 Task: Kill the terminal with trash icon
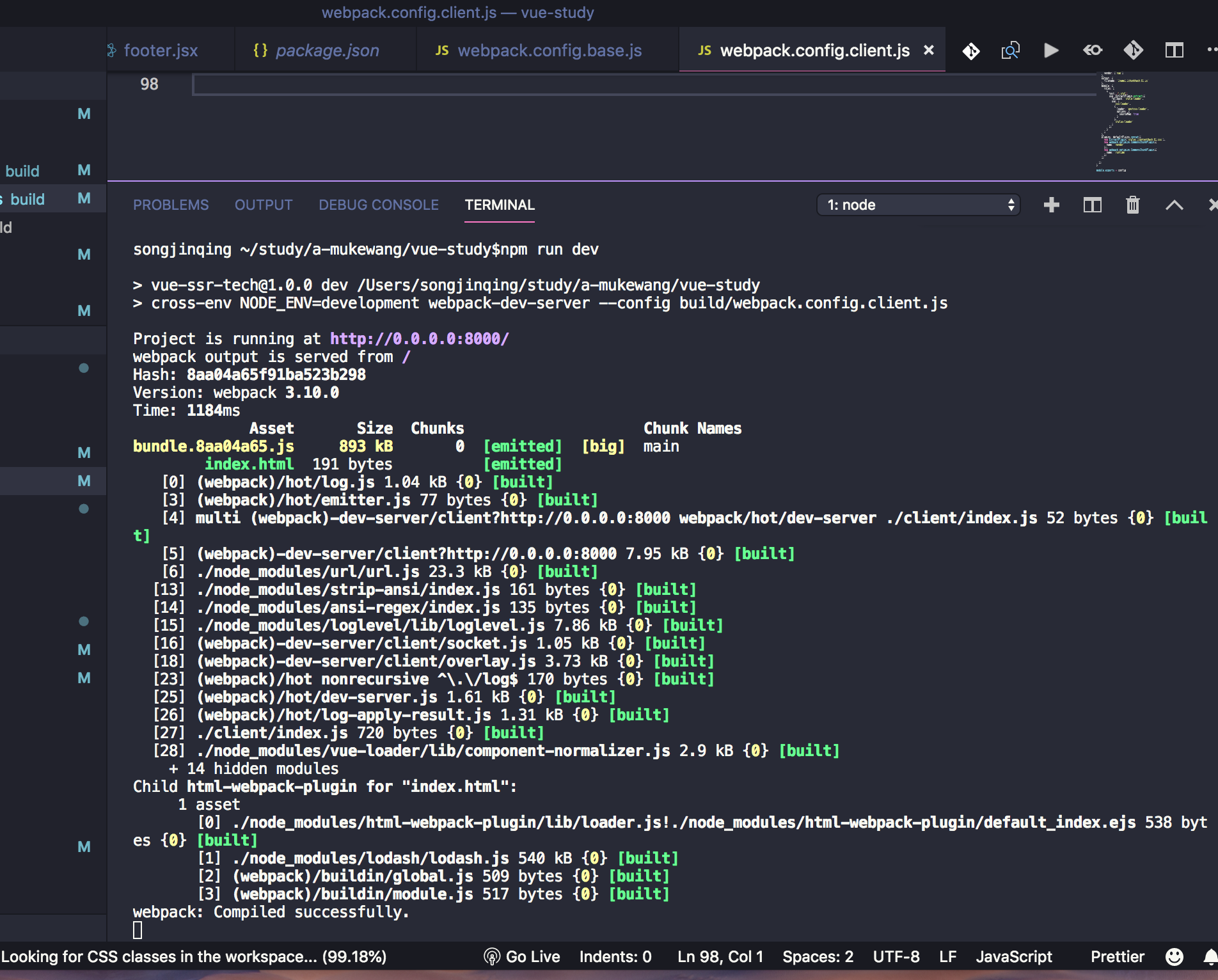pos(1132,205)
